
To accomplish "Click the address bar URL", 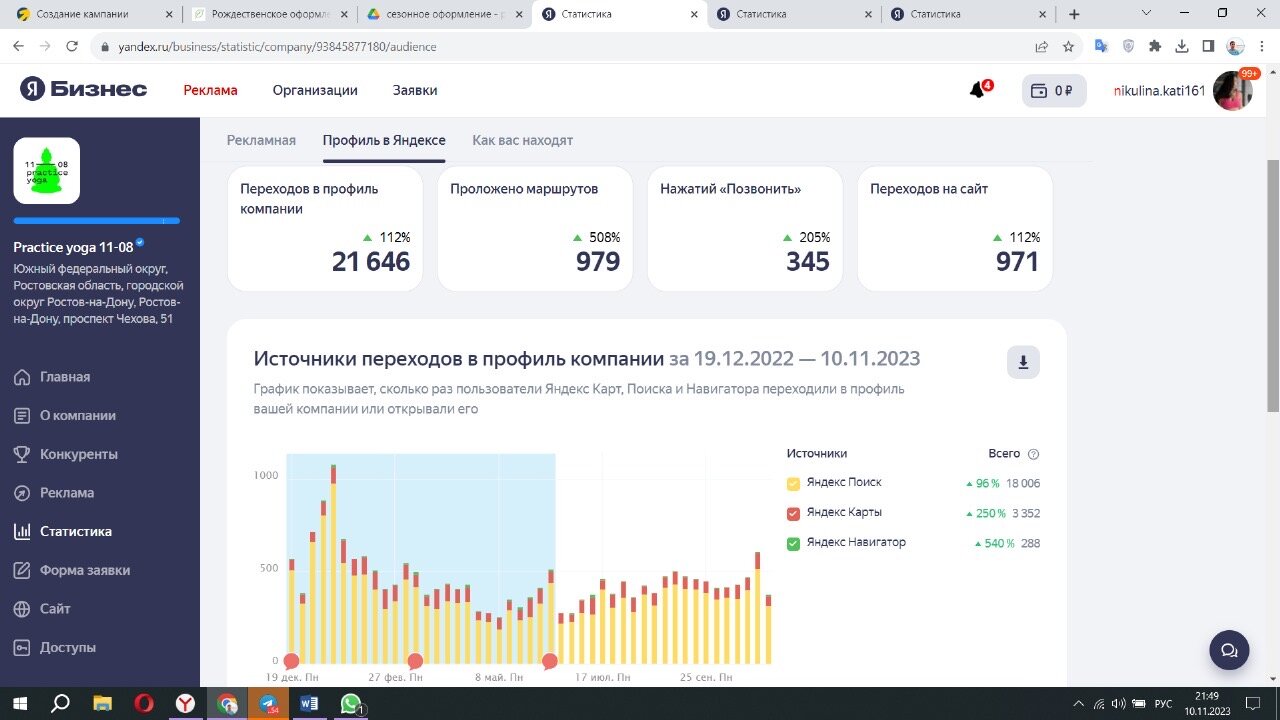I will 277,46.
